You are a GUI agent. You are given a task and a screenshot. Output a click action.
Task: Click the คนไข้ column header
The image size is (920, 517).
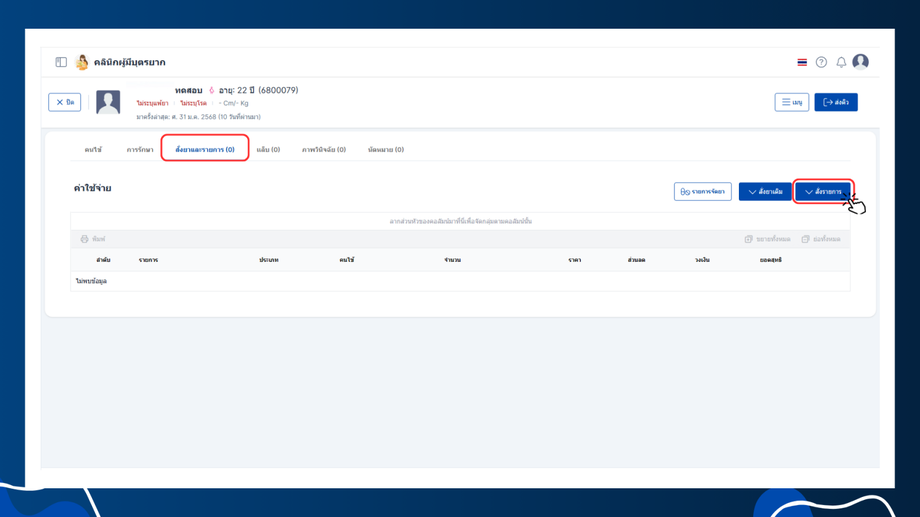[x=347, y=259]
